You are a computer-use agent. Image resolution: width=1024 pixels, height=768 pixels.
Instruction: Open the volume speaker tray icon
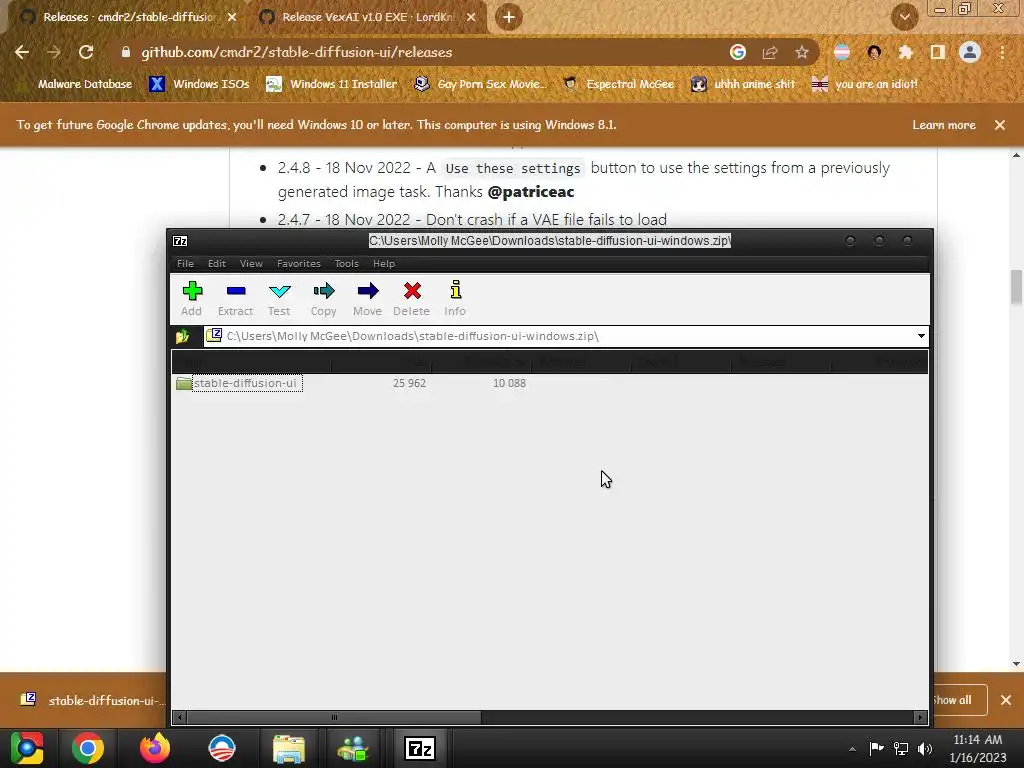click(x=925, y=749)
